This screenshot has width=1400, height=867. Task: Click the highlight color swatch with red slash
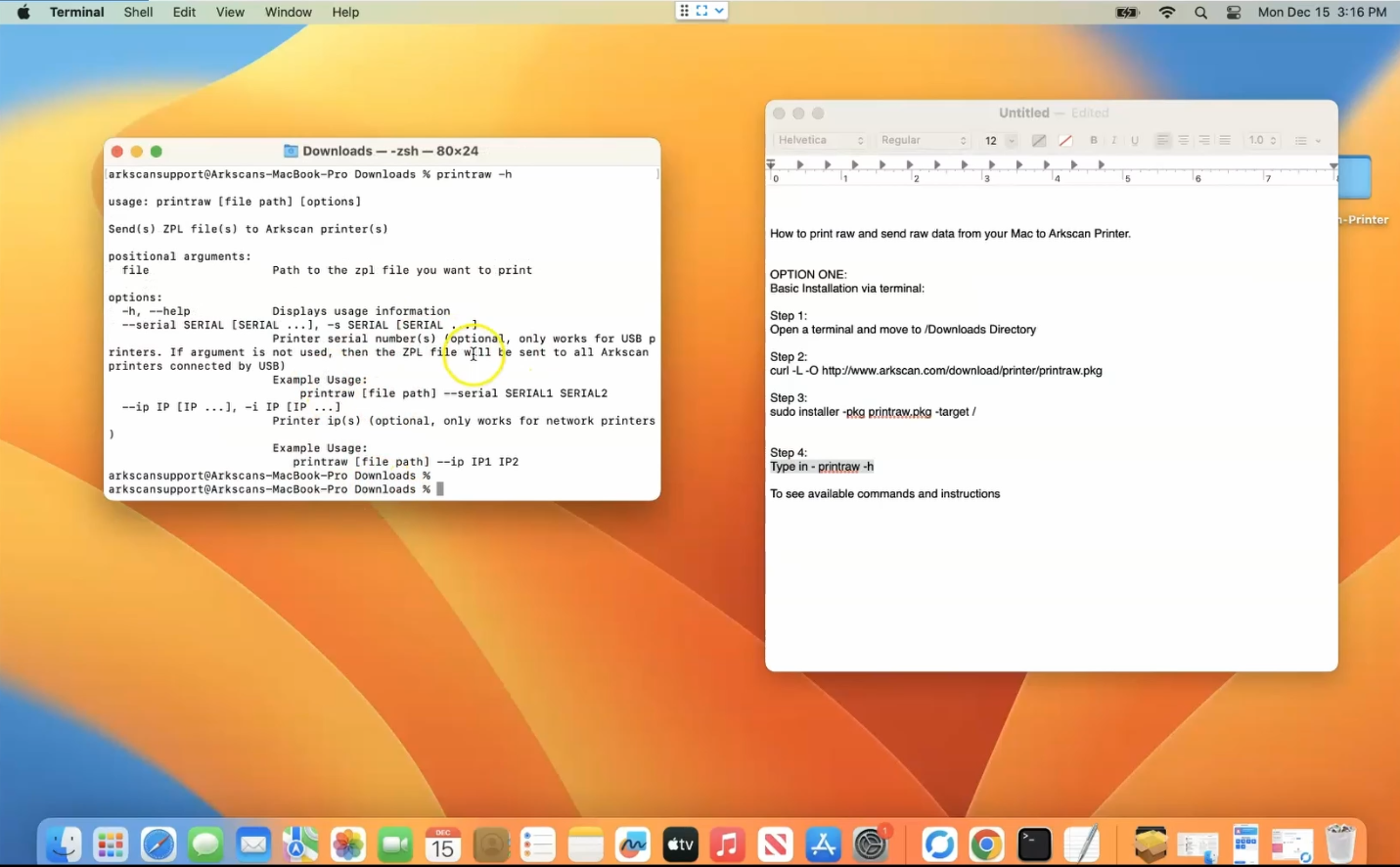pos(1065,141)
